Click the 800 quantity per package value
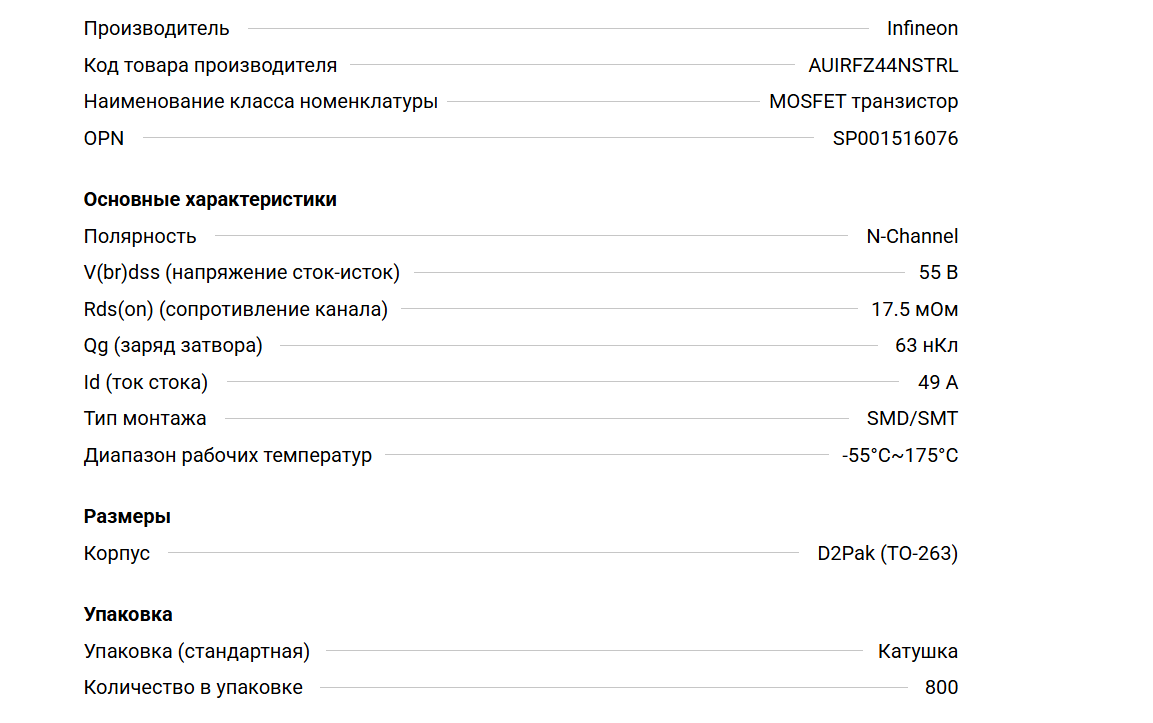The image size is (1153, 723). [x=941, y=688]
